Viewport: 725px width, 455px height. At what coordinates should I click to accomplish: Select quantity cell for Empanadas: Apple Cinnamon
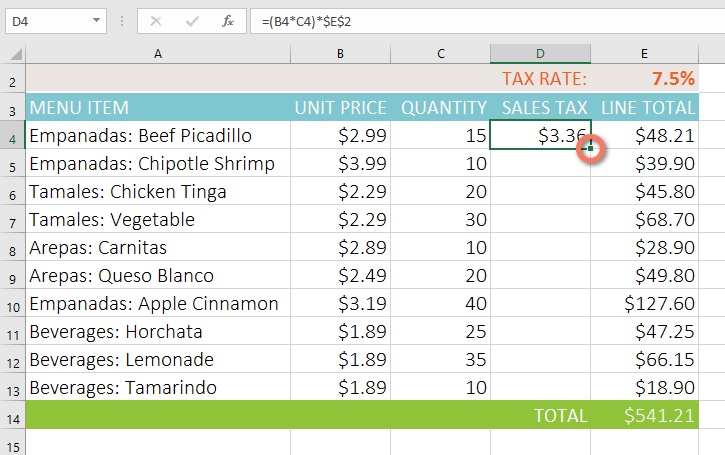[x=443, y=303]
